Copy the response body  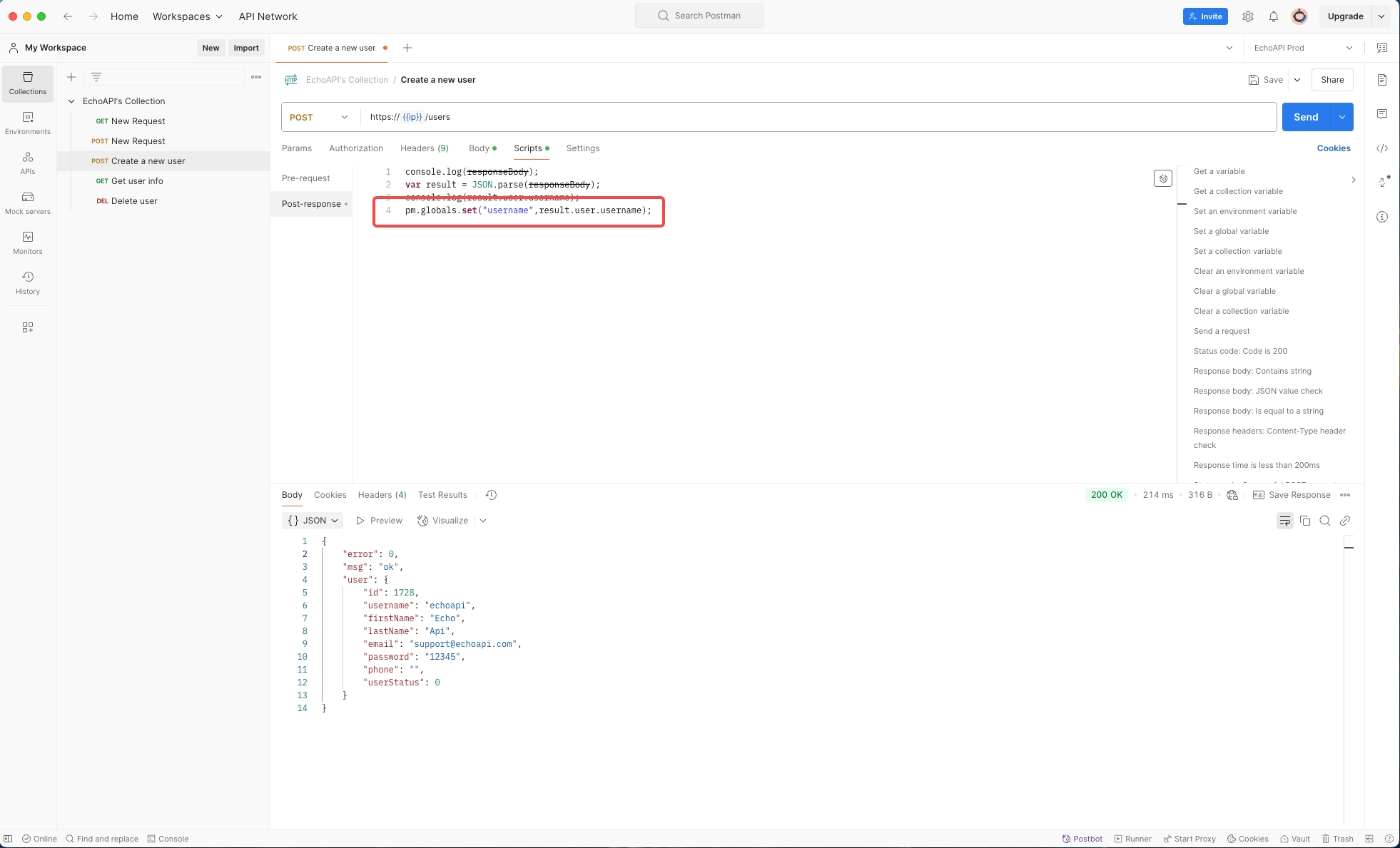coord(1305,521)
